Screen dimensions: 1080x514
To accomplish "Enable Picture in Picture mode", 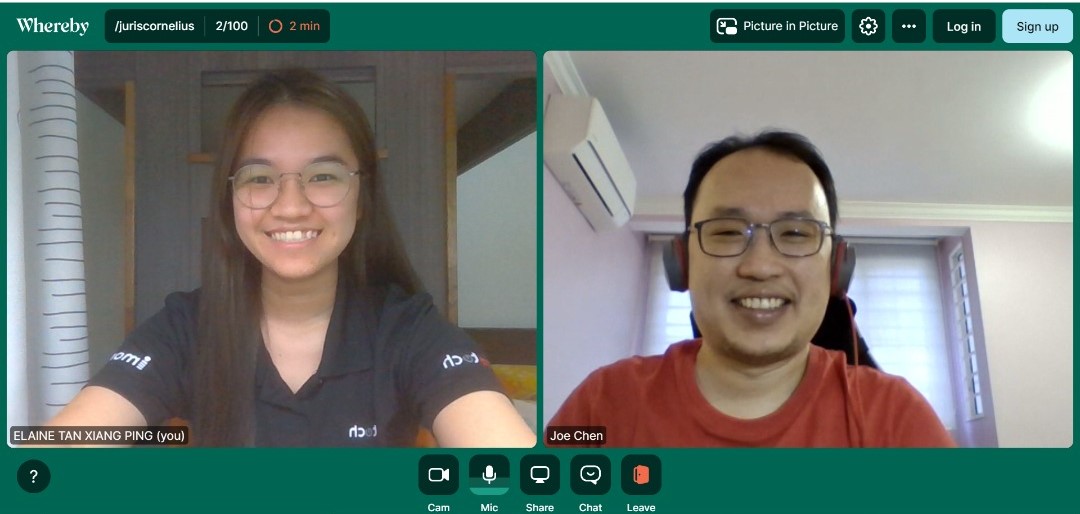I will coord(777,26).
